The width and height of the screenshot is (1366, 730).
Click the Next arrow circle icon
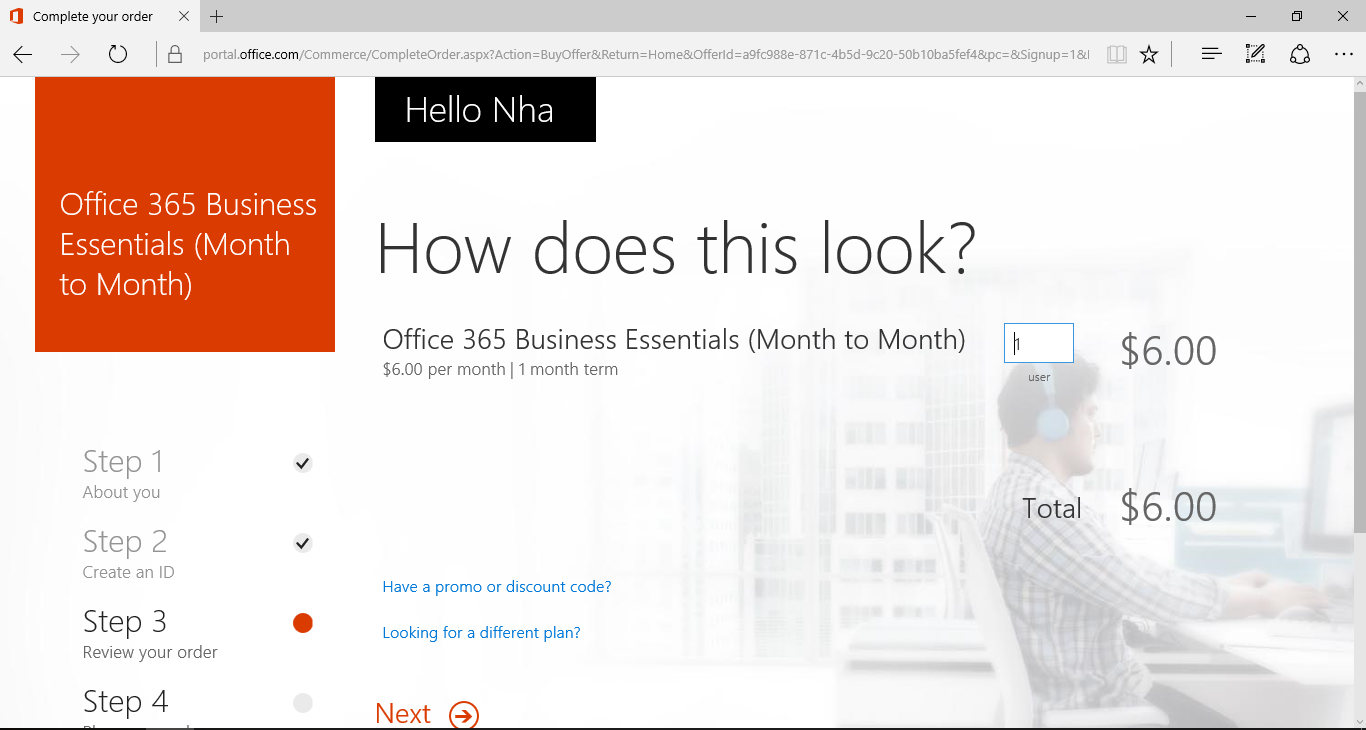[464, 715]
